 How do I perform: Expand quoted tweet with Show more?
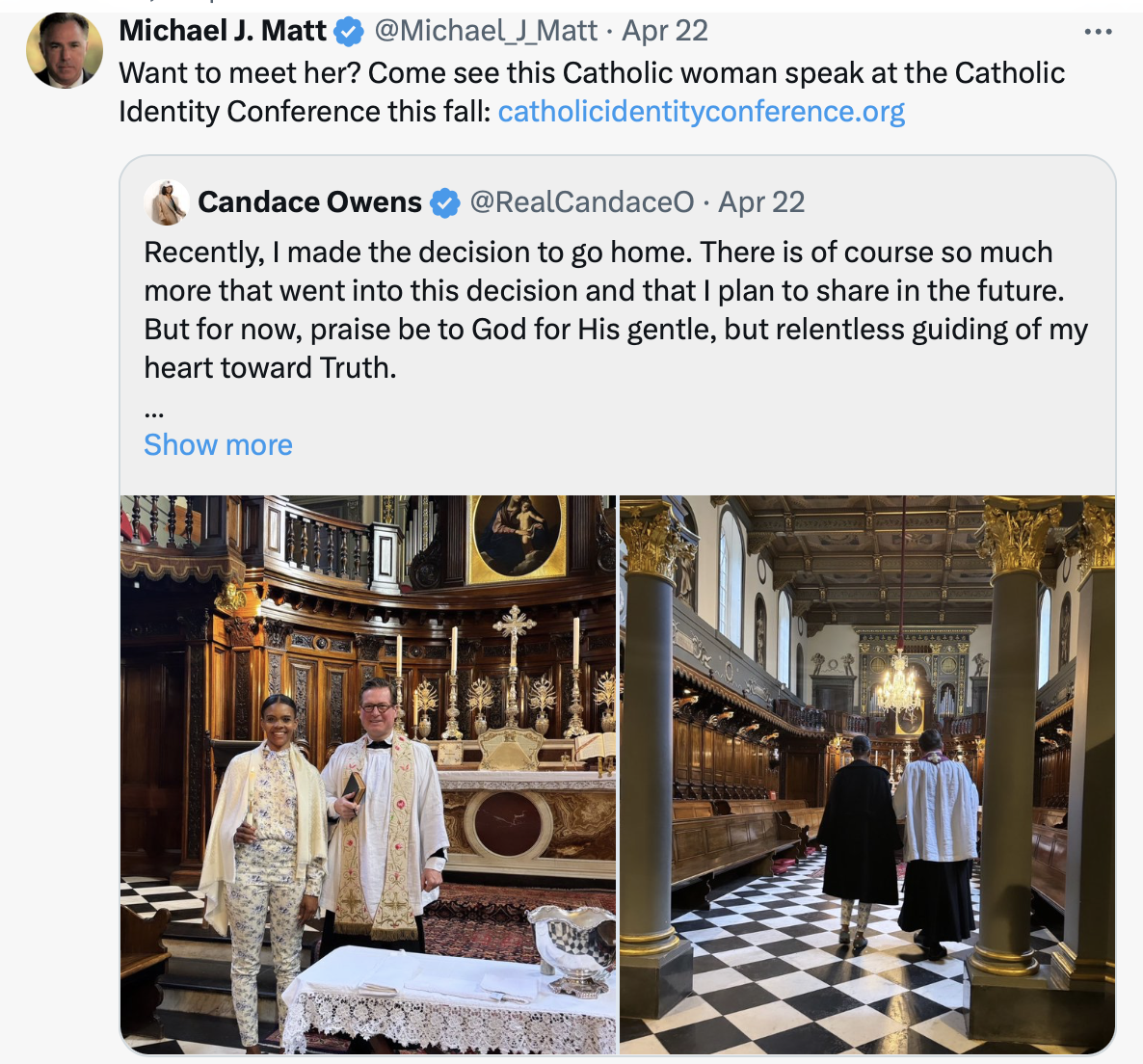218,444
